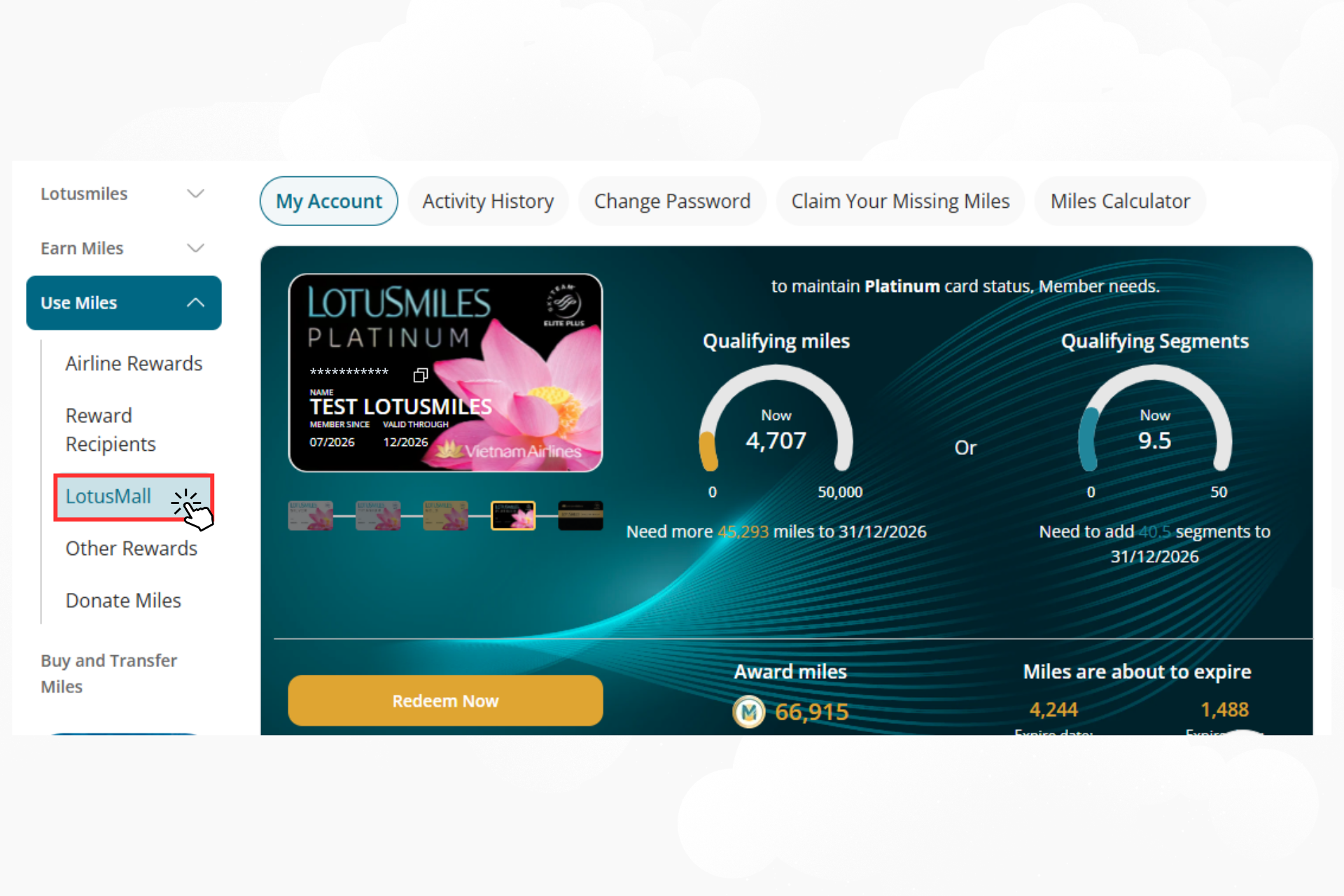Open the Miles Calculator tab
This screenshot has width=1344, height=896.
coord(1120,202)
